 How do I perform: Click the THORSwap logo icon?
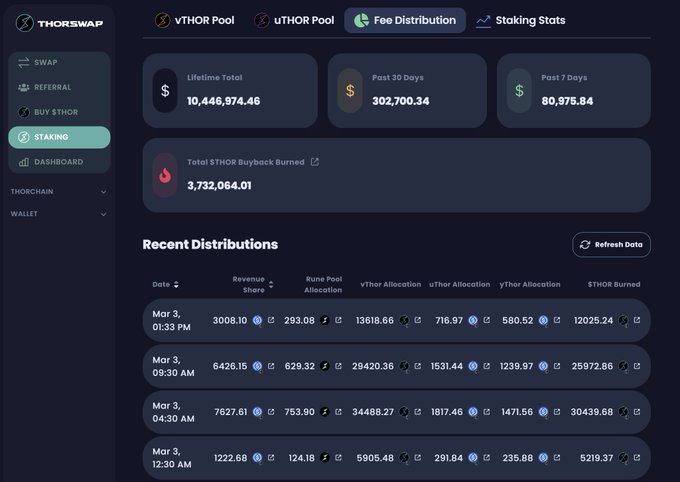pos(20,23)
